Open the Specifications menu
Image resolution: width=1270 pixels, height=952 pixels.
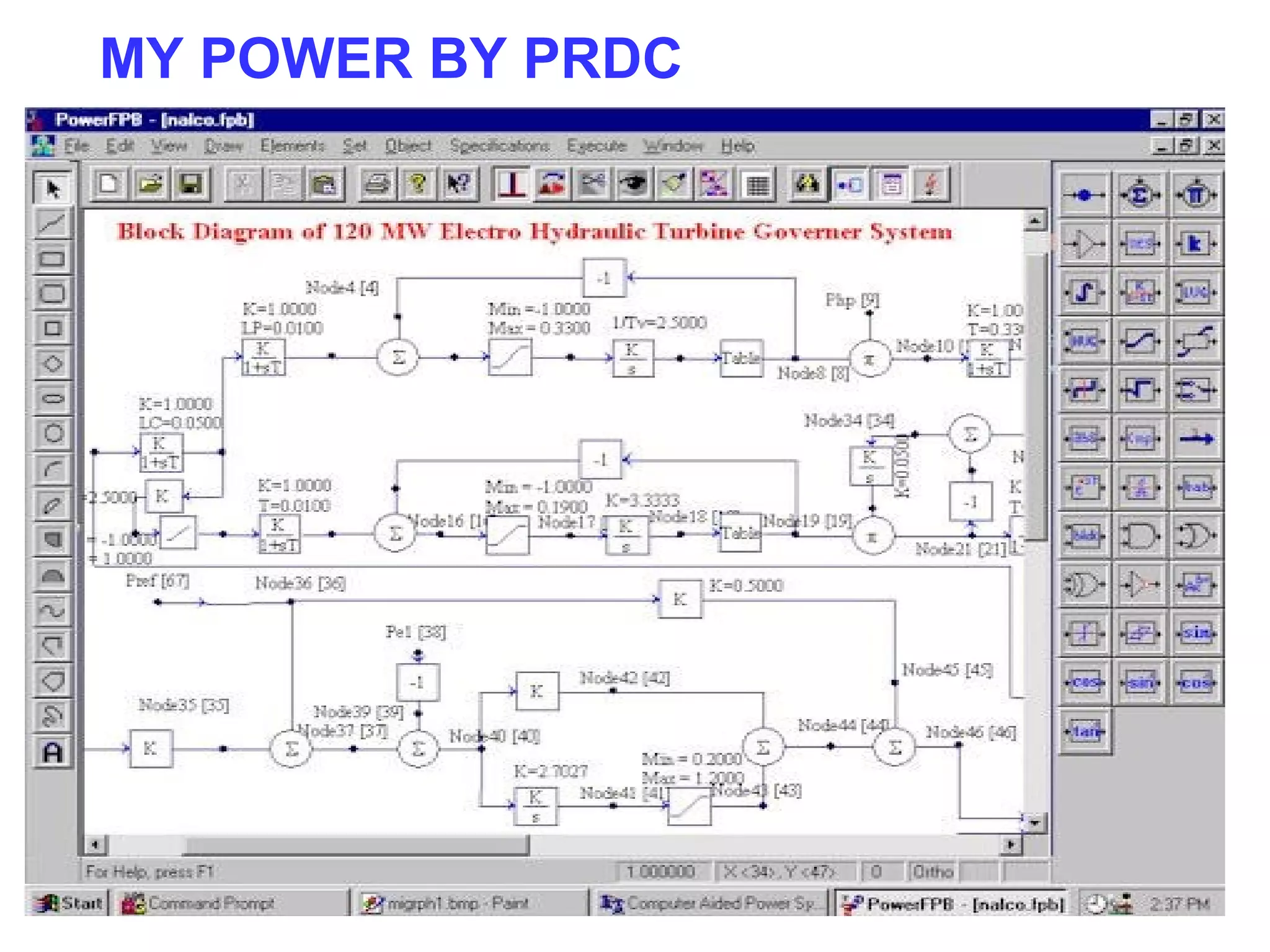coord(499,146)
